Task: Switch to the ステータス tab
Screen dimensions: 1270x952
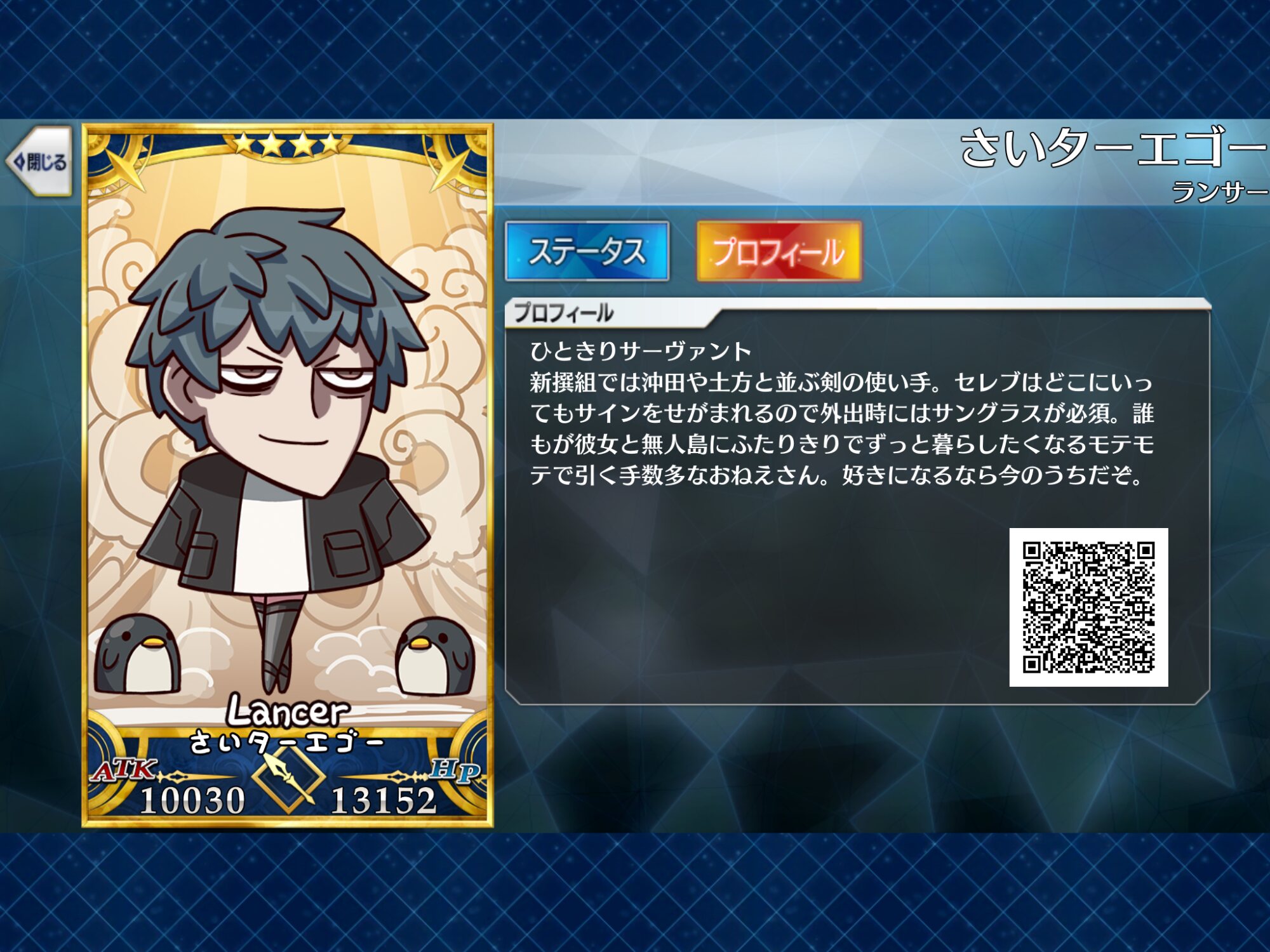Action: coord(587,251)
